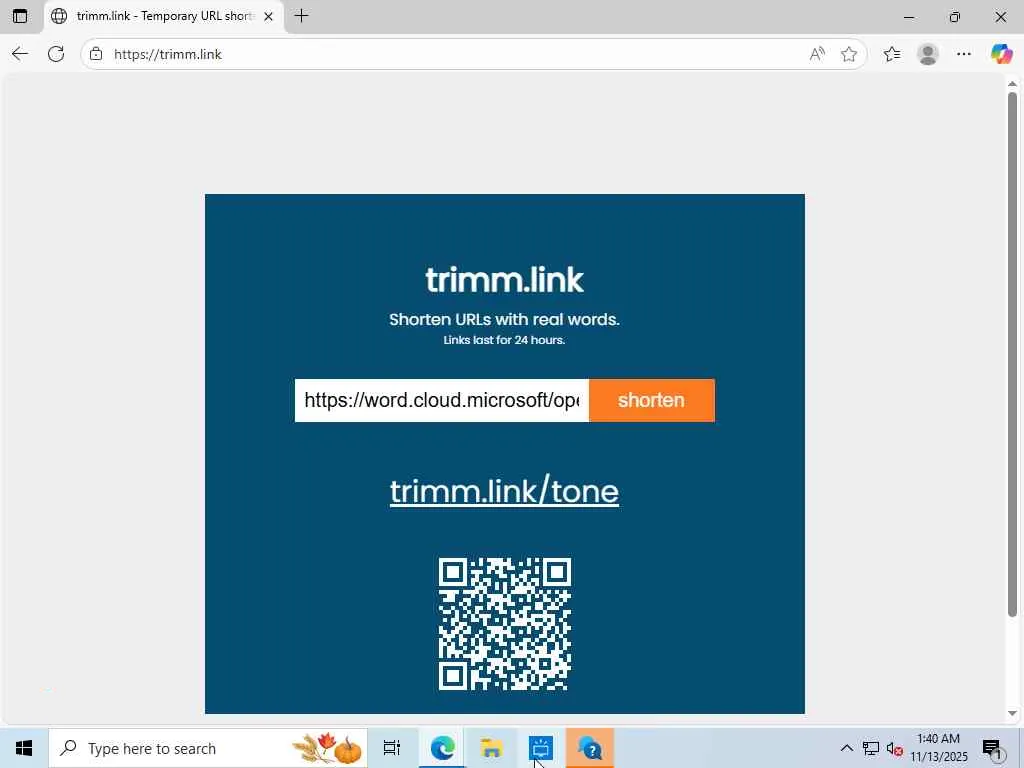Launch Copilot from the toolbar

pos(1001,54)
